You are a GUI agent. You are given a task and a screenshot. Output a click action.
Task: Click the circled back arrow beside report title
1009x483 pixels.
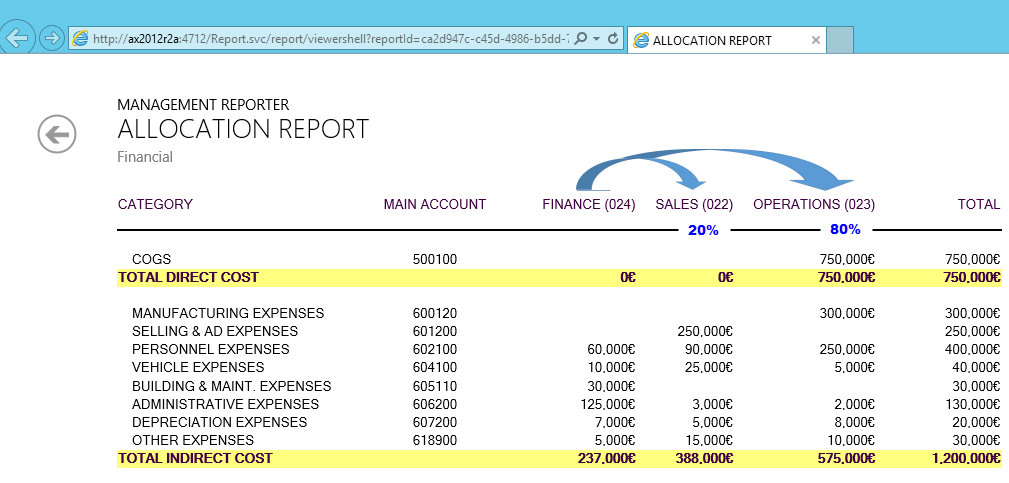pyautogui.click(x=57, y=133)
